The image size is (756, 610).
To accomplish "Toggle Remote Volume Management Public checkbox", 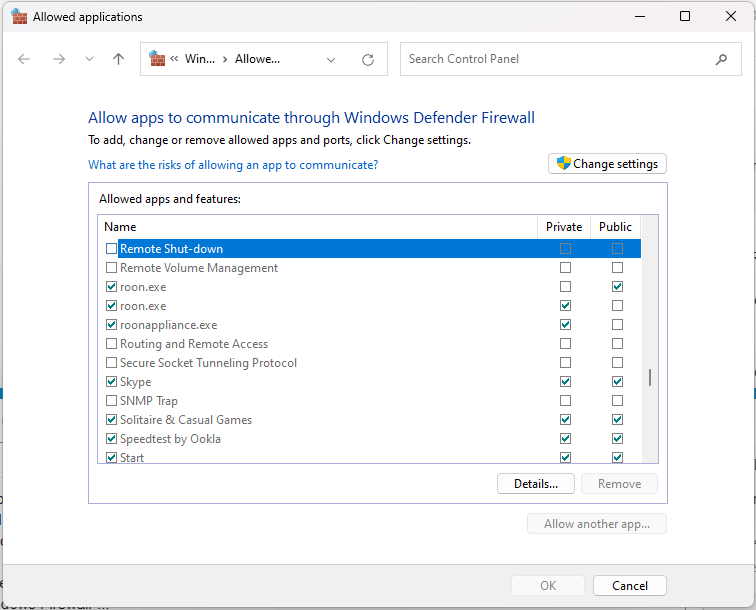I will pos(617,268).
